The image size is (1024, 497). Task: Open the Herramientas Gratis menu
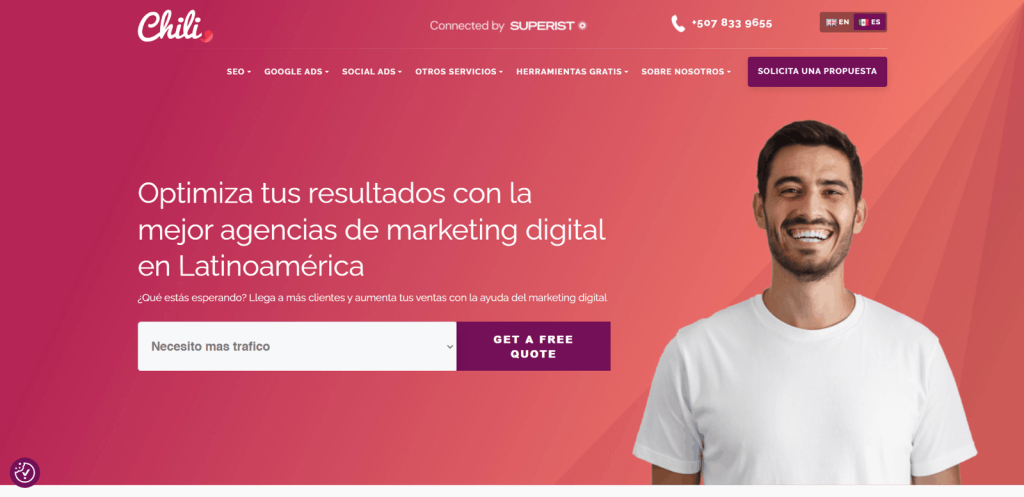point(572,72)
